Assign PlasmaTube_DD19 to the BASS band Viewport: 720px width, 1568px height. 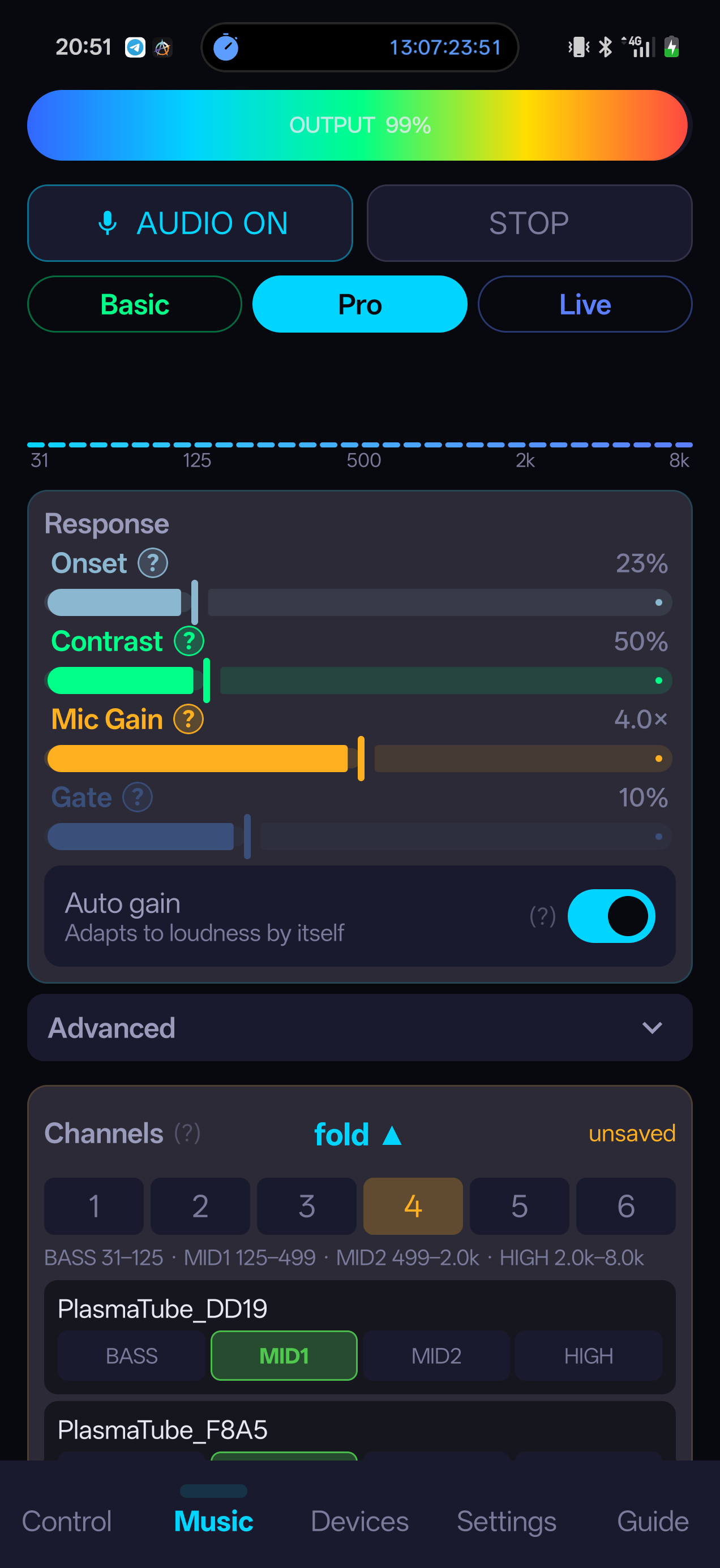click(x=131, y=1355)
